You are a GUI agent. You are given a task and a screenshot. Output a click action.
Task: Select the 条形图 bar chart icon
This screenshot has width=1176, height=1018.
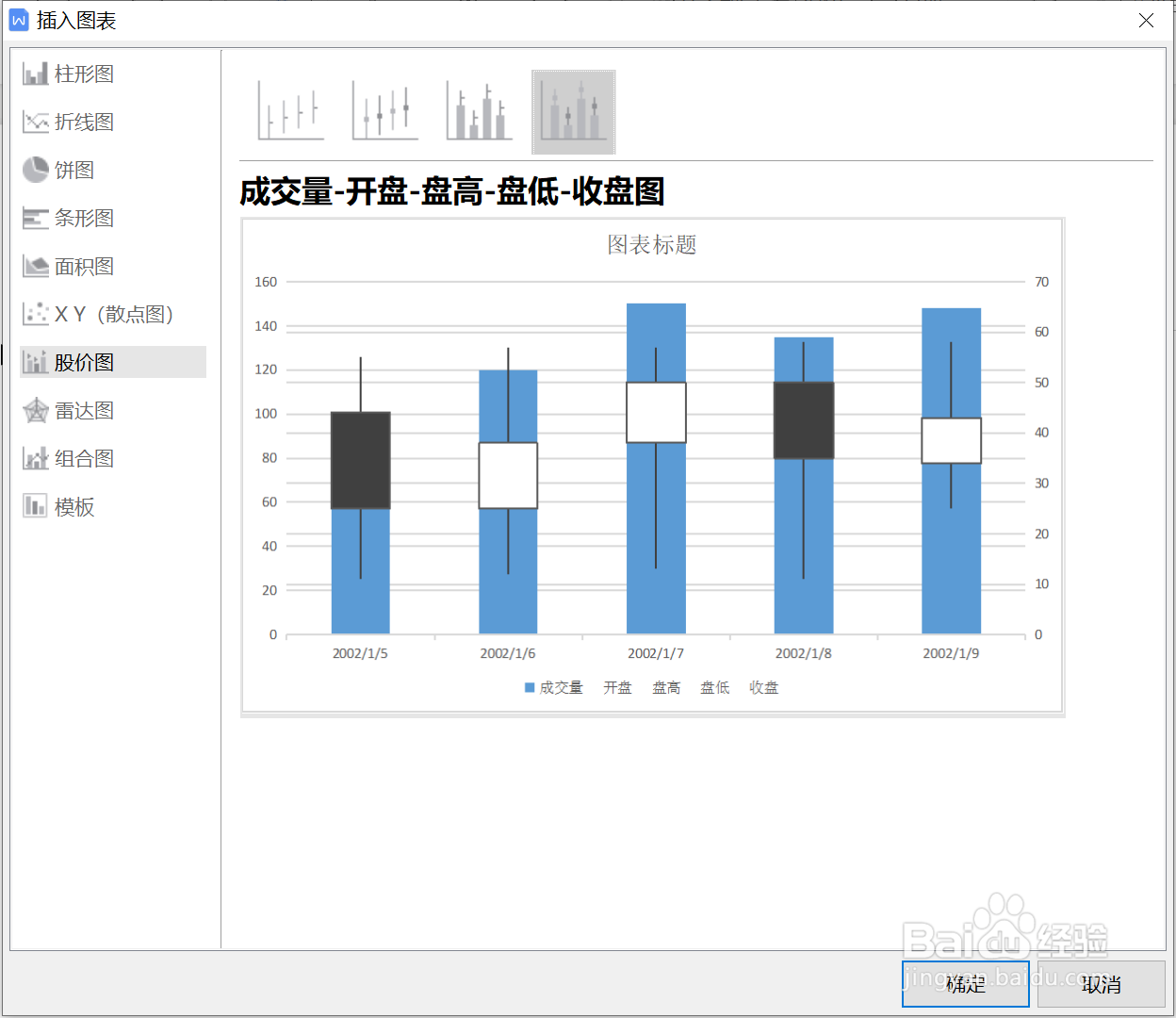(x=36, y=218)
